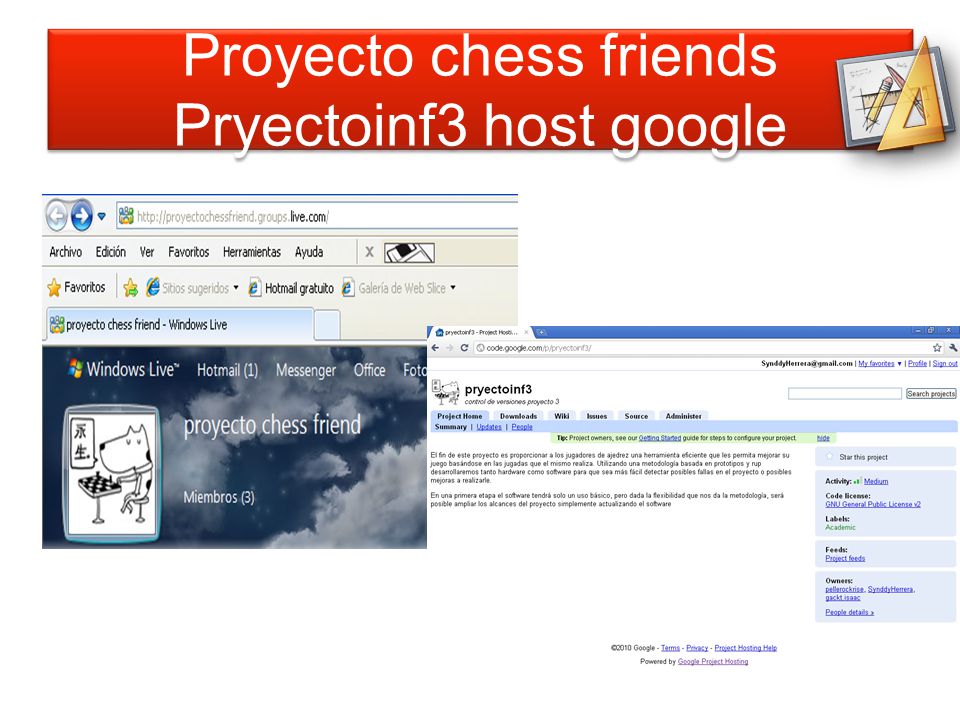Screen dimensions: 960x720
Task: Open the Project feeds link
Action: 845,558
